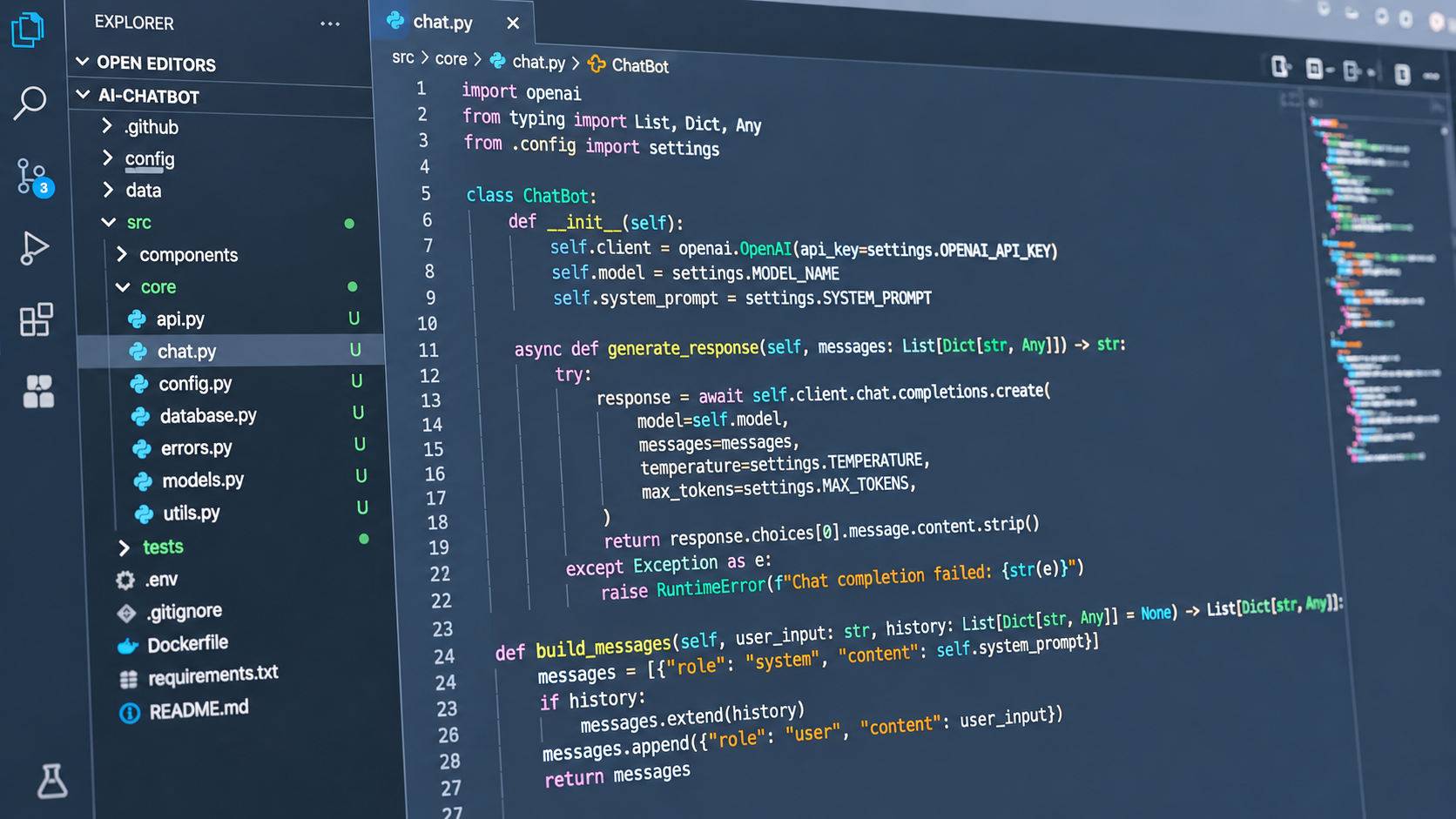1456x819 pixels.
Task: Open editor more actions ellipsis at top right
Action: (x=1431, y=77)
